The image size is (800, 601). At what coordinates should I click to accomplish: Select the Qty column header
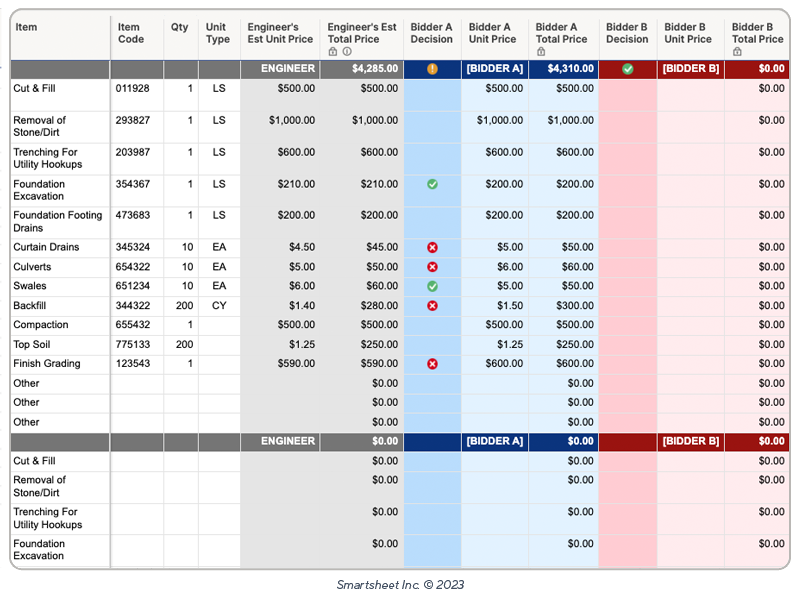point(181,38)
